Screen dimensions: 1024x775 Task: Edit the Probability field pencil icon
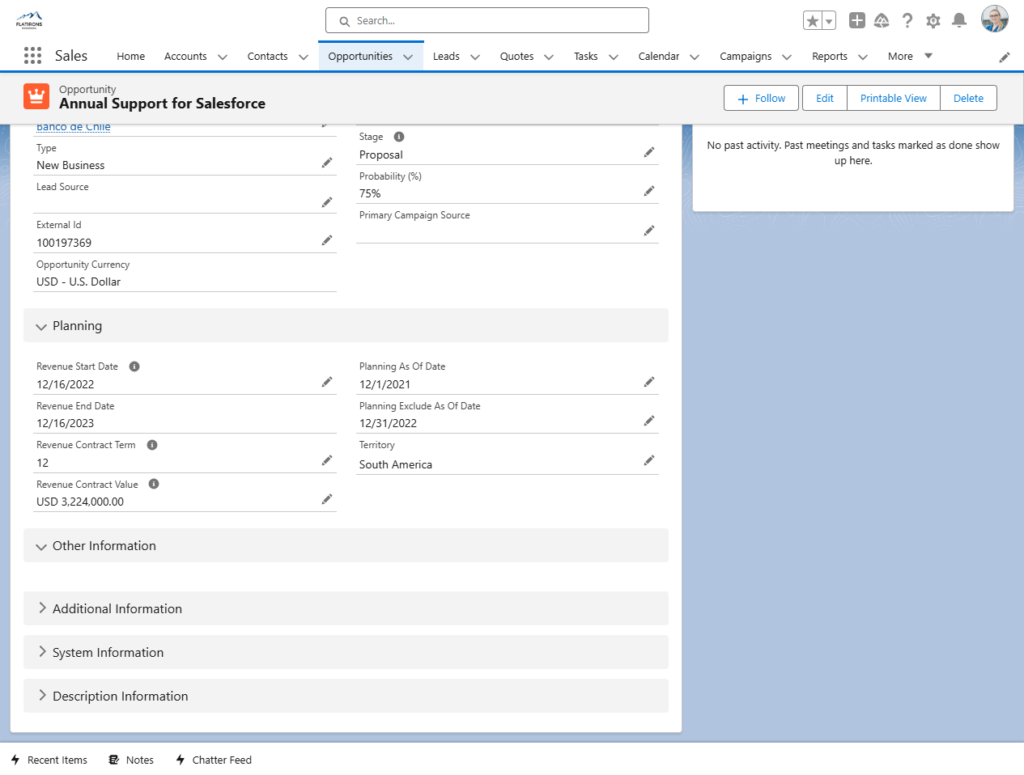648,191
